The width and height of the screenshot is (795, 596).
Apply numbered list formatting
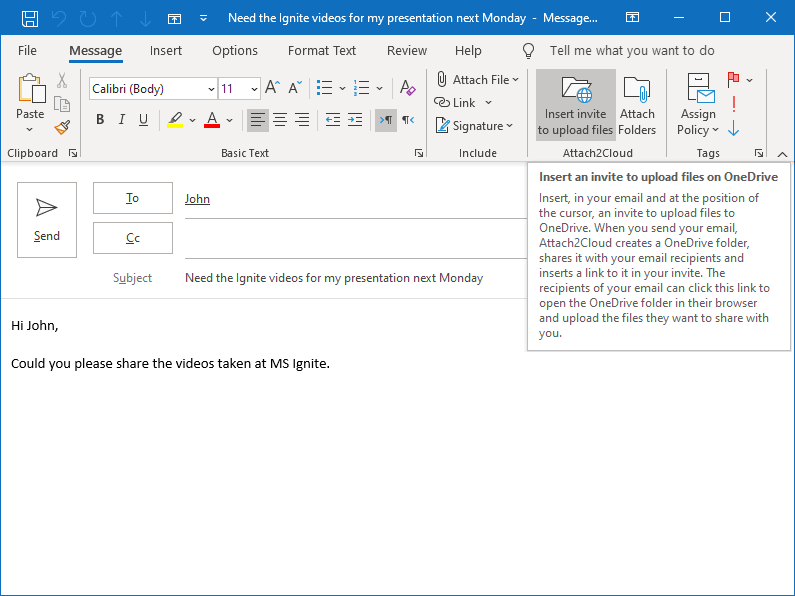coord(362,88)
